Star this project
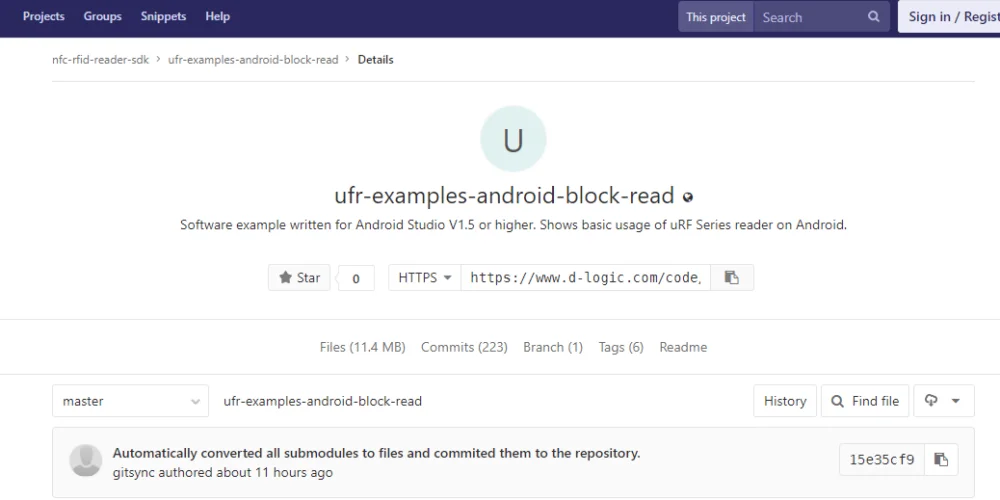 pyautogui.click(x=299, y=277)
